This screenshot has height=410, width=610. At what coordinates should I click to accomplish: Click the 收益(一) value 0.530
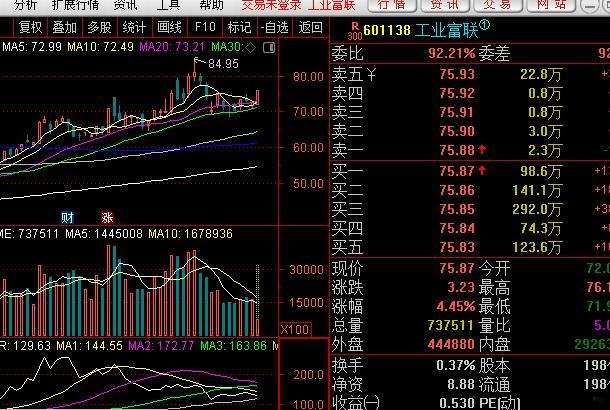point(457,403)
